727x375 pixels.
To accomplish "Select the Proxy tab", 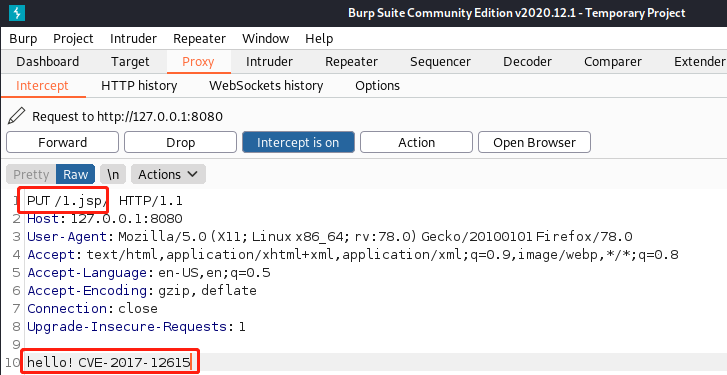I will point(198,62).
